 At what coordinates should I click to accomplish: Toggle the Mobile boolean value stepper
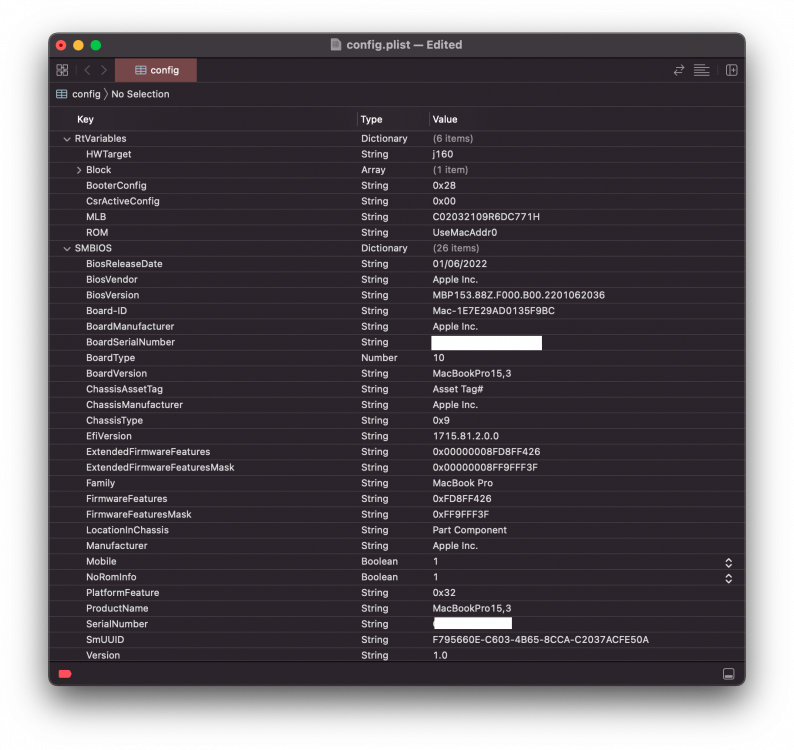point(728,563)
